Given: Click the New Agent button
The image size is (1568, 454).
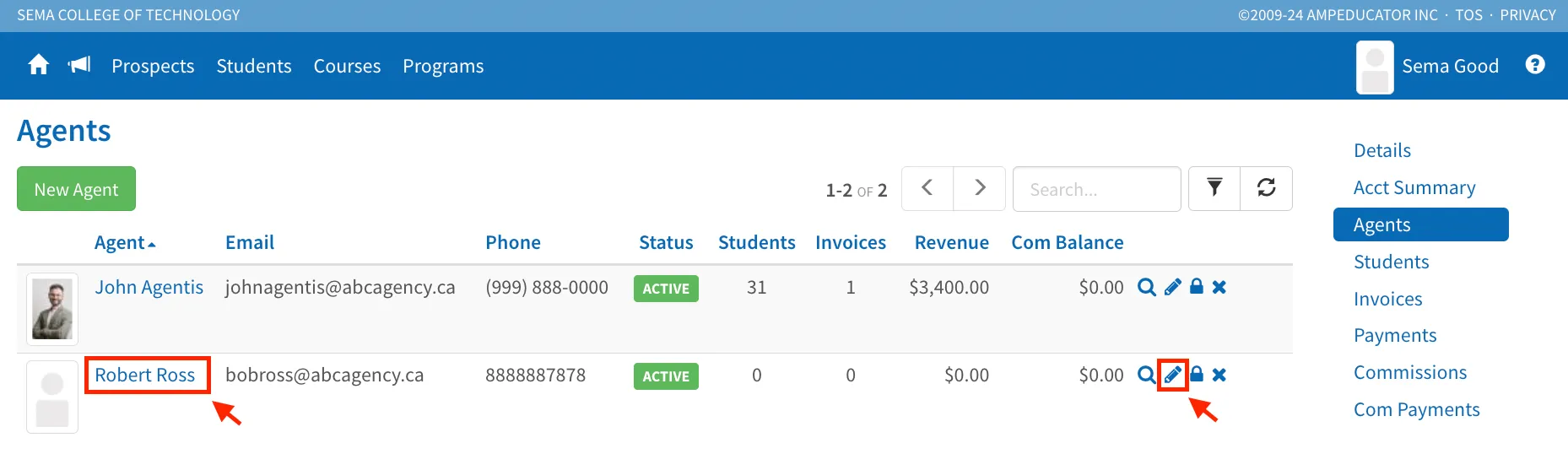Looking at the screenshot, I should pos(76,189).
